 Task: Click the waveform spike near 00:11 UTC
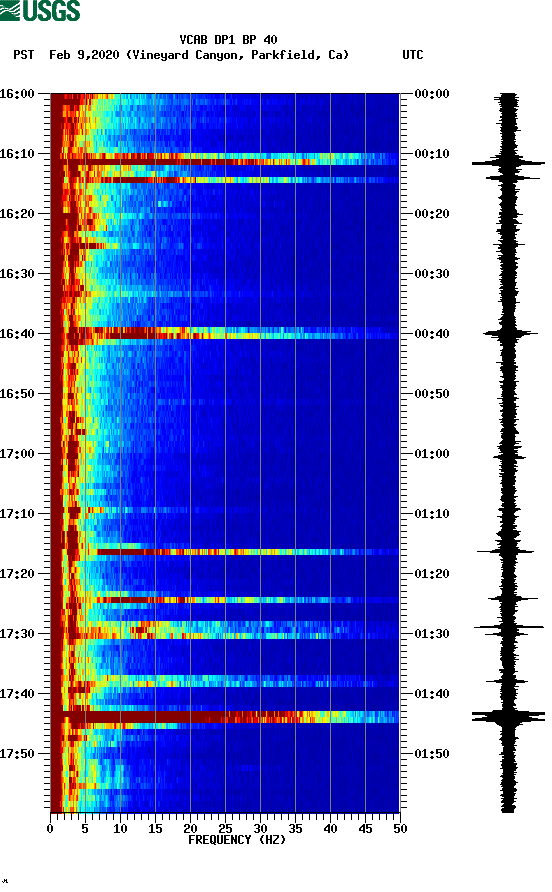click(x=508, y=163)
